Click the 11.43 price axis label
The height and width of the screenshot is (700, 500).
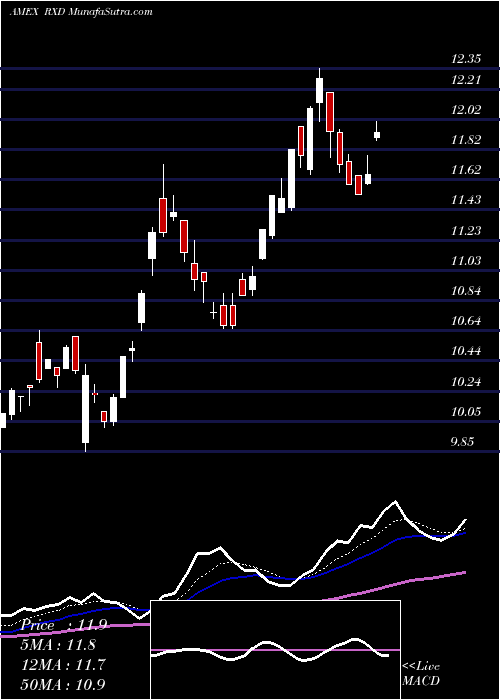coord(466,200)
